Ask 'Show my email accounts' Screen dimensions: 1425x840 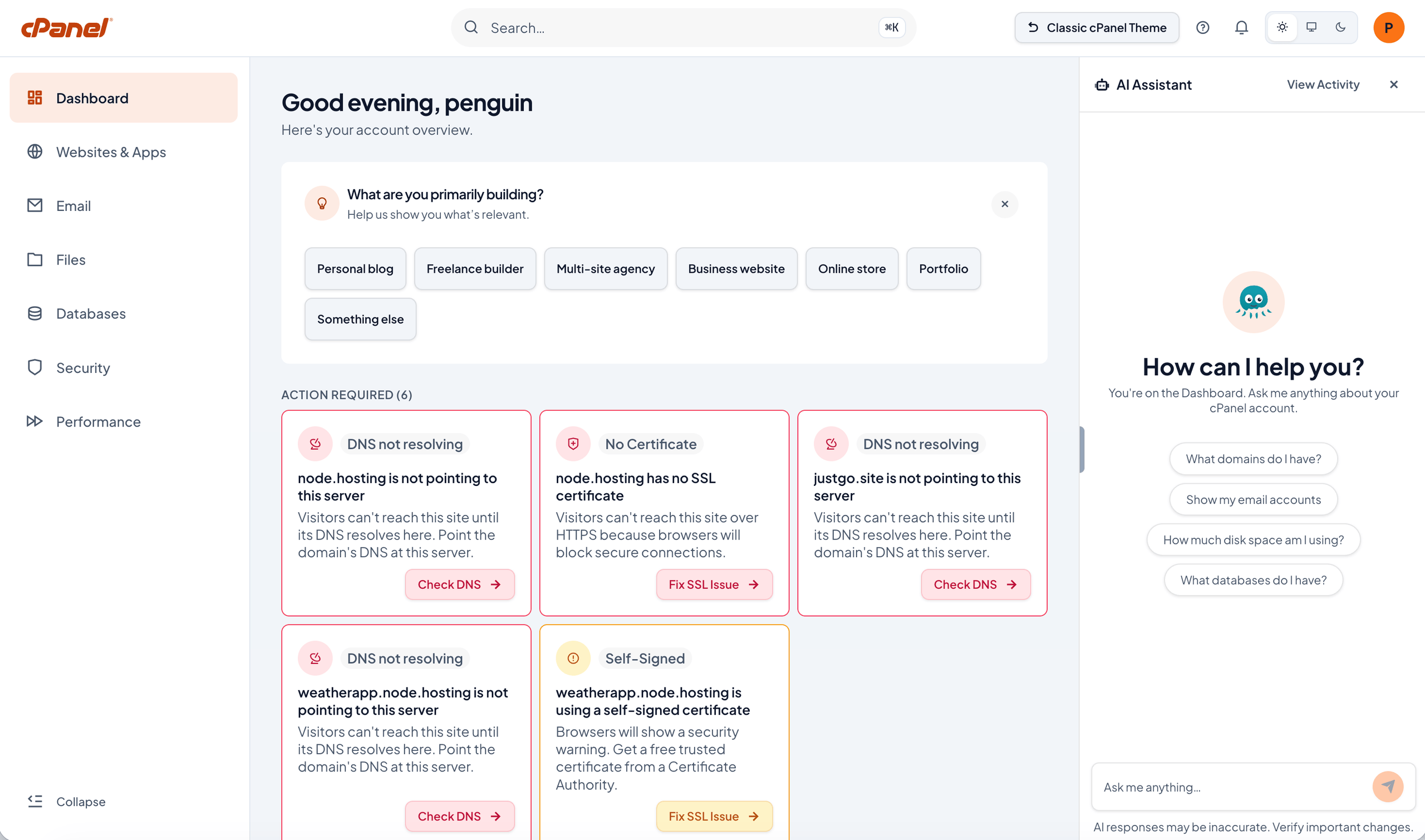[x=1253, y=499]
